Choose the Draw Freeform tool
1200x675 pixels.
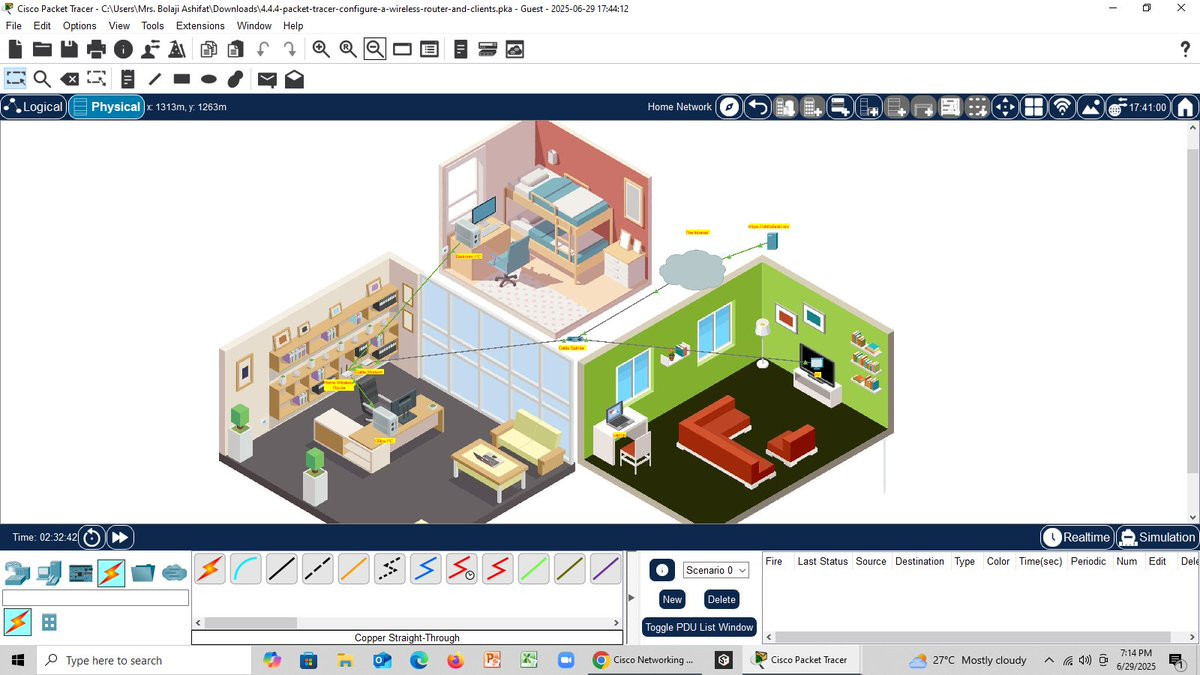tap(235, 79)
